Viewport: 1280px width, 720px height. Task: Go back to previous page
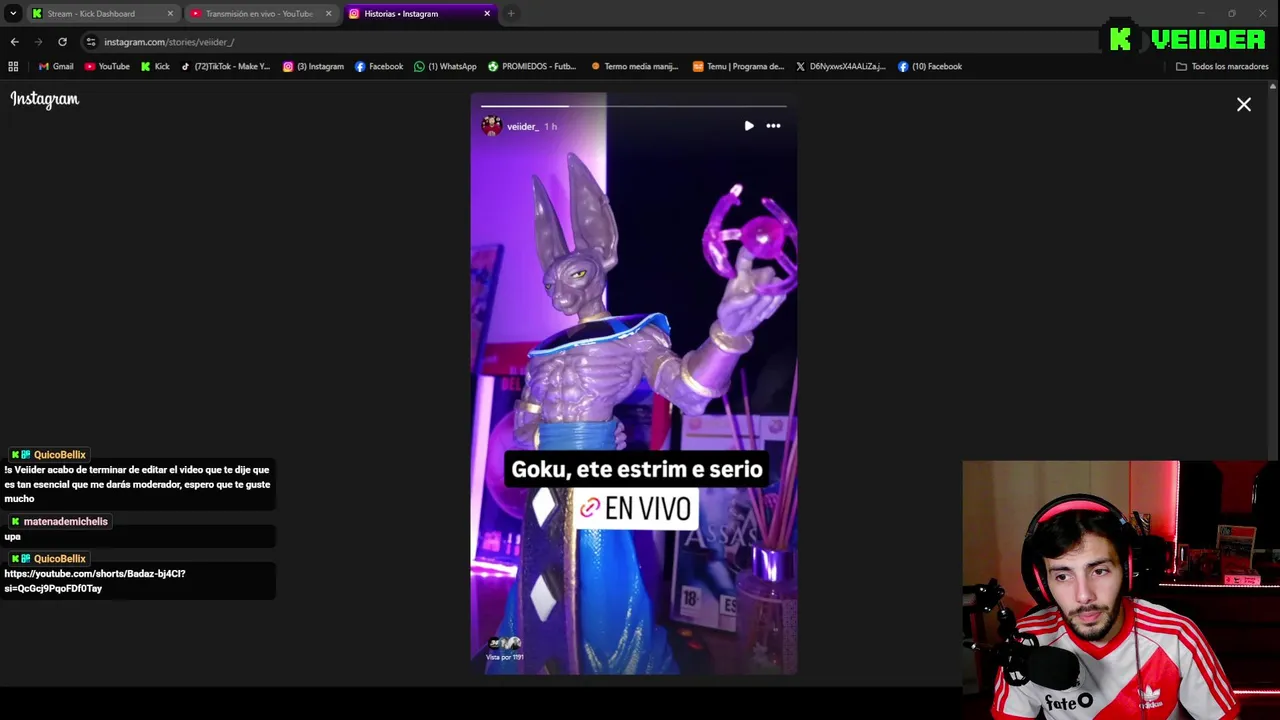click(x=14, y=42)
